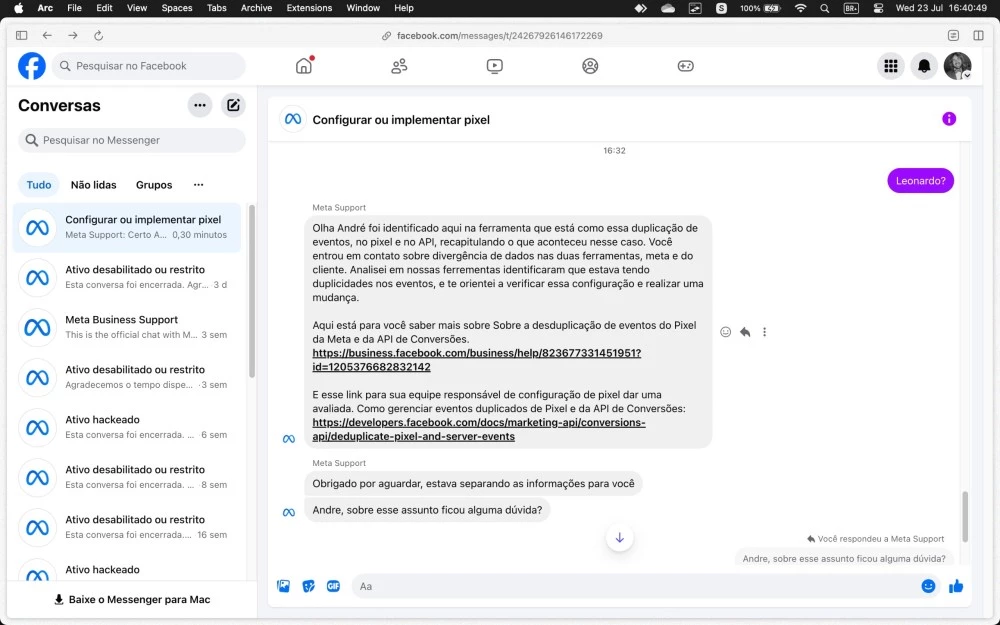The image size is (1000, 625).
Task: Open macOS Spotlight search
Action: tap(825, 8)
